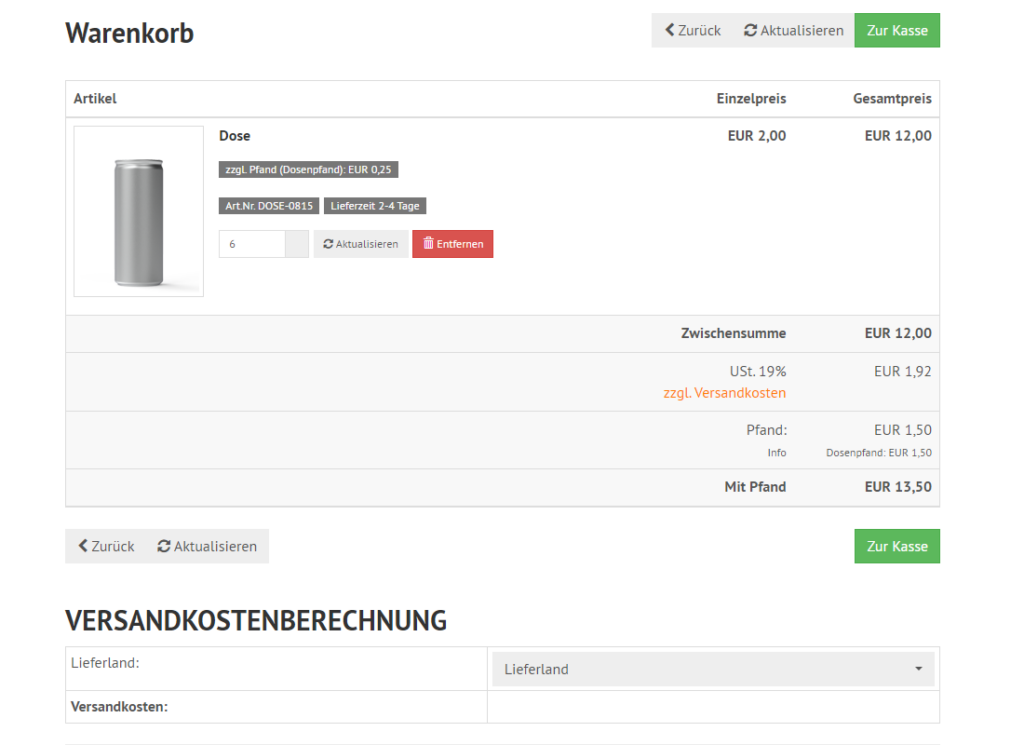Update the Dose item quantity with Aktualisieren
Screen dimensions: 1024x745
(361, 244)
